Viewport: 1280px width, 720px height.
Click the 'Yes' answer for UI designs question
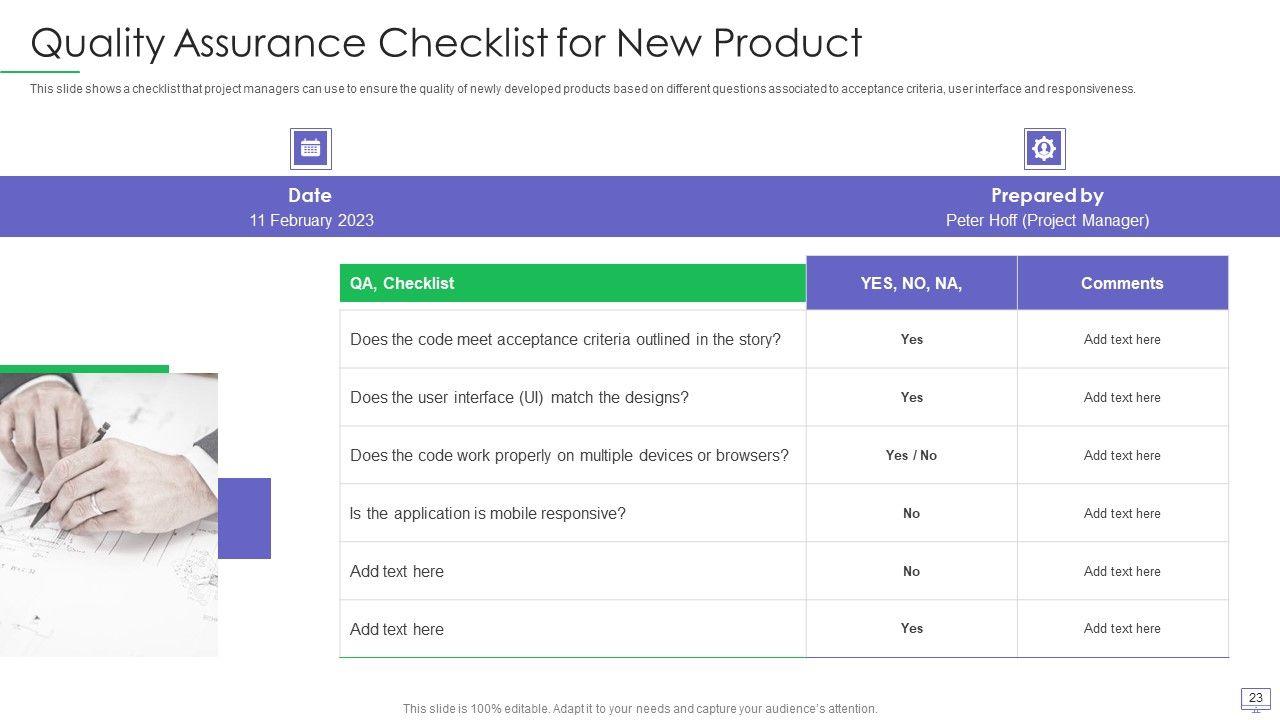click(911, 397)
